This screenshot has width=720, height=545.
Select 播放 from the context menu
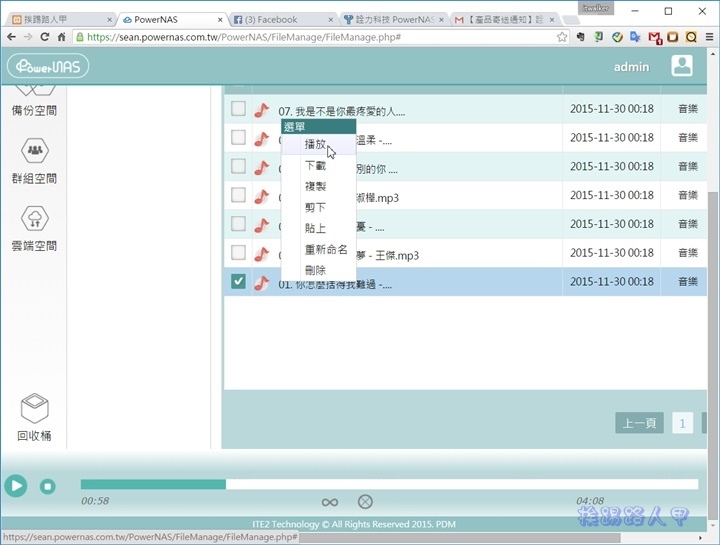(316, 145)
